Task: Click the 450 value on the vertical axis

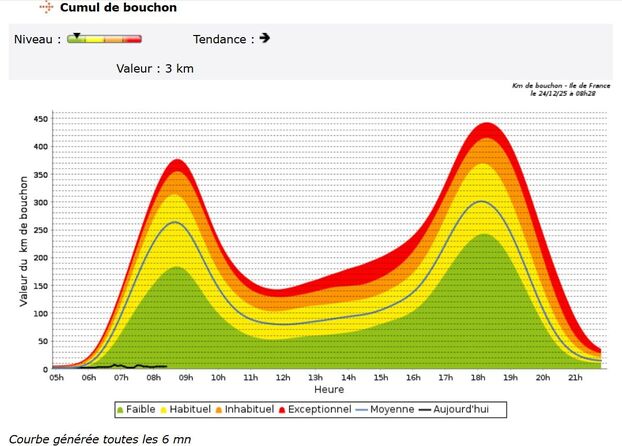Action: click(x=41, y=118)
